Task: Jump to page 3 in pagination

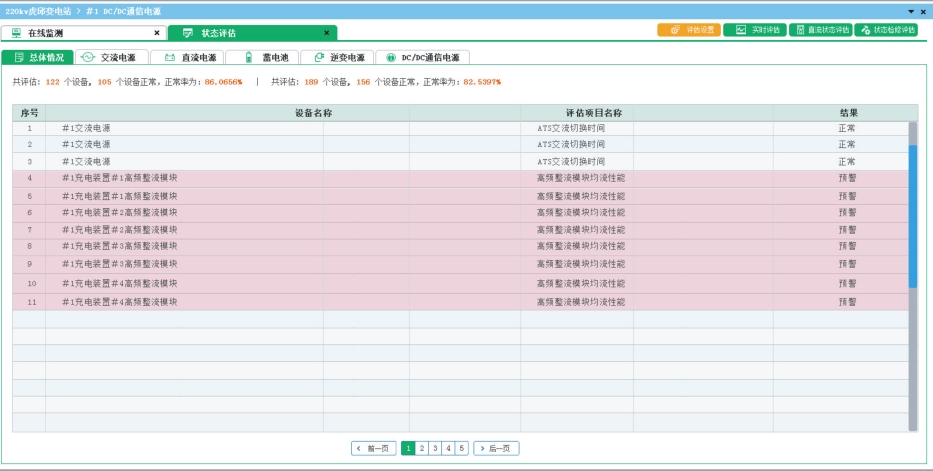Action: click(x=435, y=449)
